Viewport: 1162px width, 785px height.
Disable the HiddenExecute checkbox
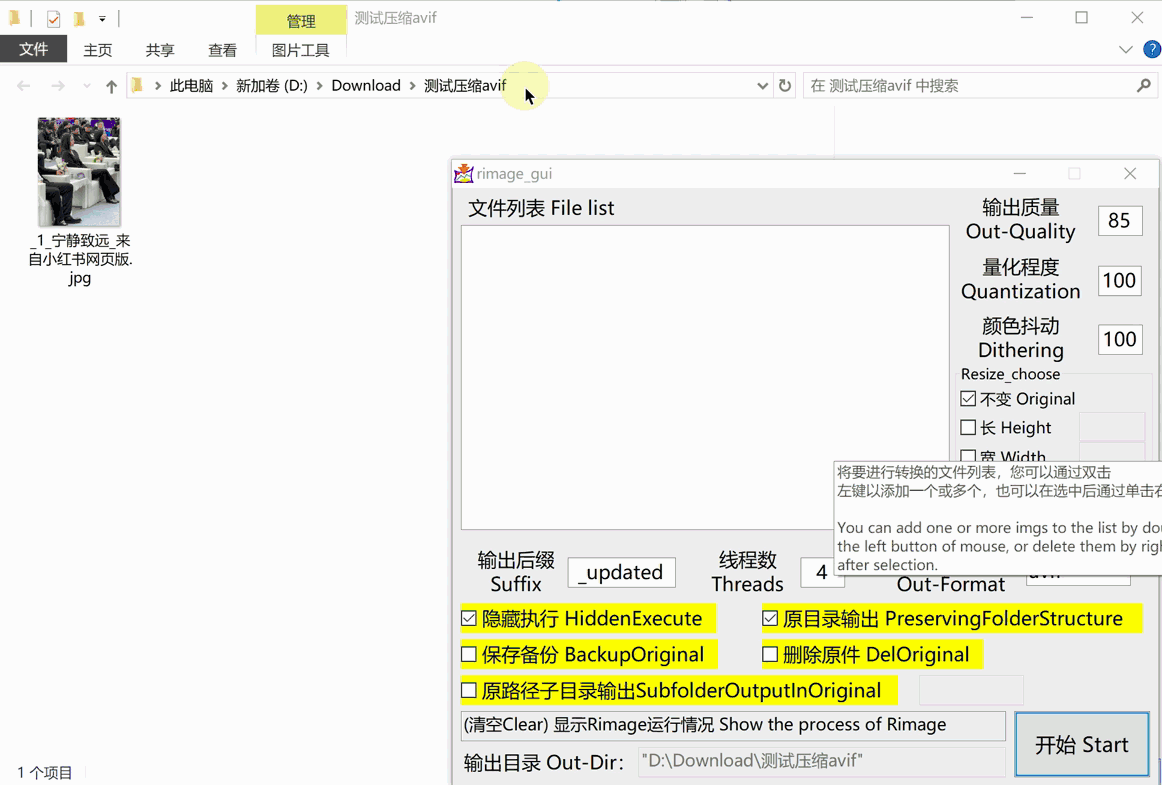pos(469,619)
